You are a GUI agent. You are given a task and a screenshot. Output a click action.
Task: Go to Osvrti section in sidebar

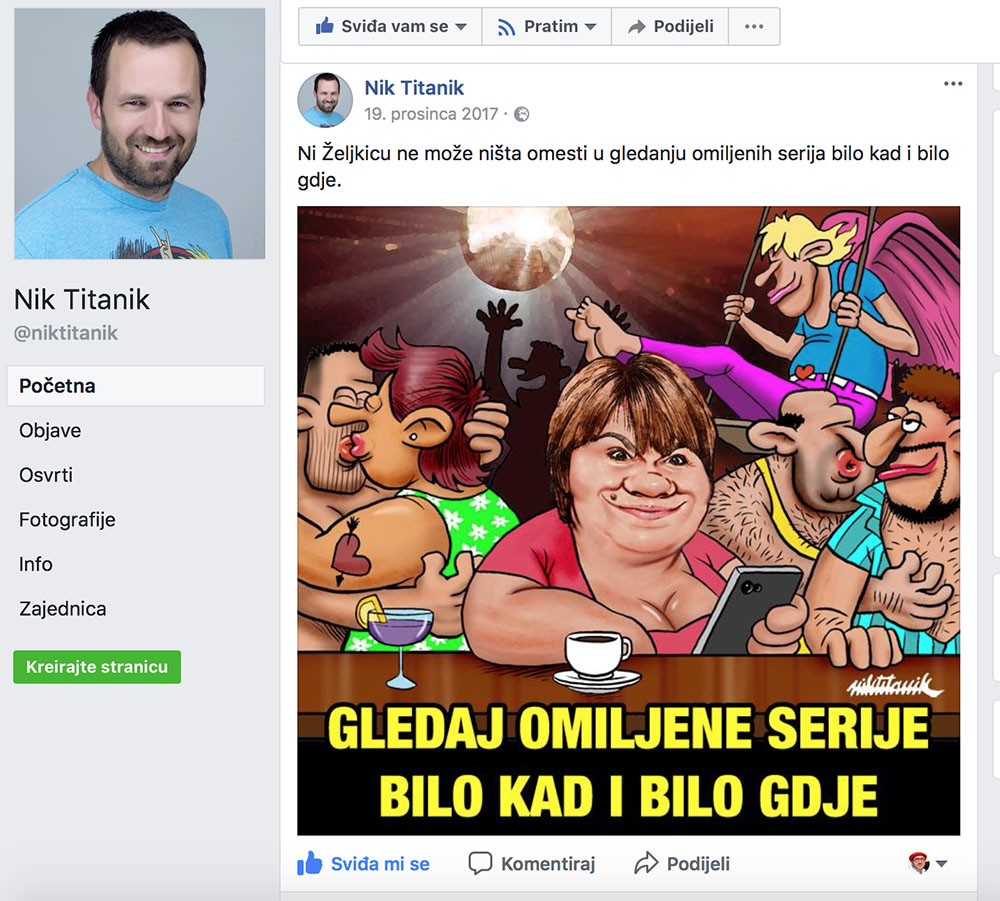pyautogui.click(x=46, y=475)
